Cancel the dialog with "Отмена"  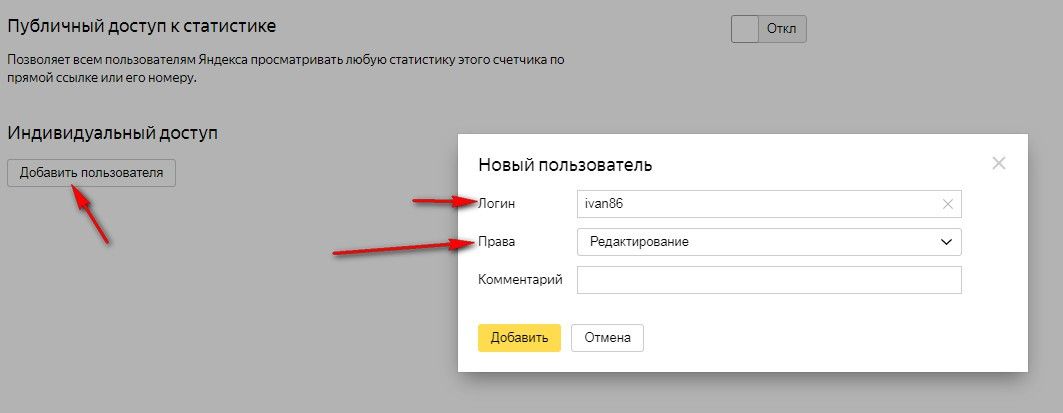tap(607, 338)
